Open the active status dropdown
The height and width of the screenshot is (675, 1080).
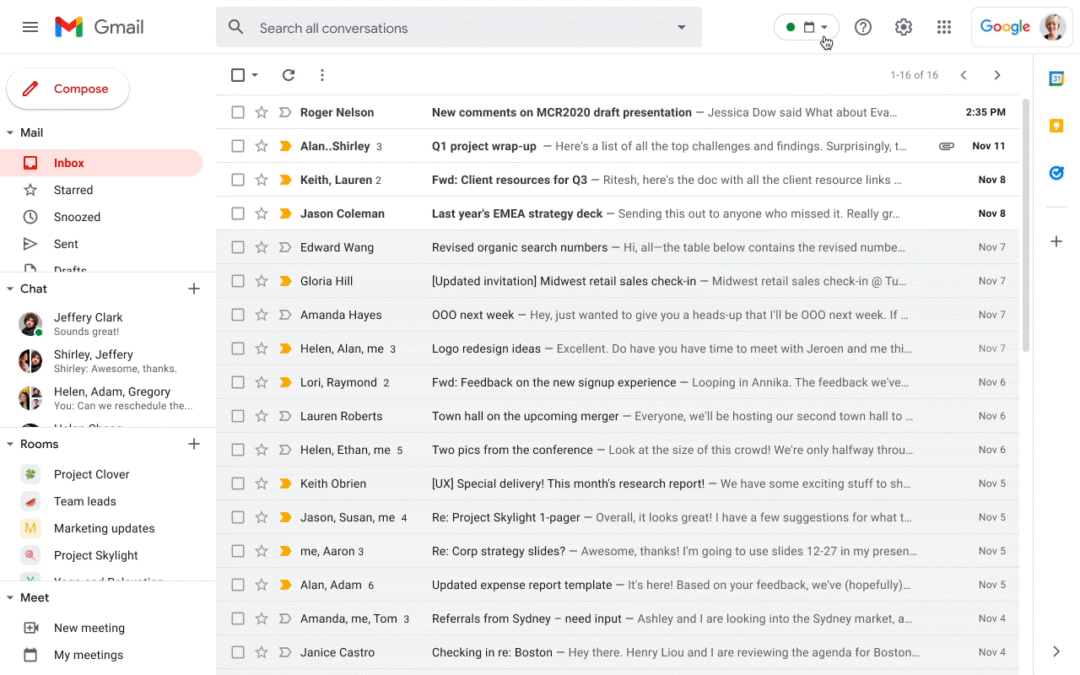806,28
